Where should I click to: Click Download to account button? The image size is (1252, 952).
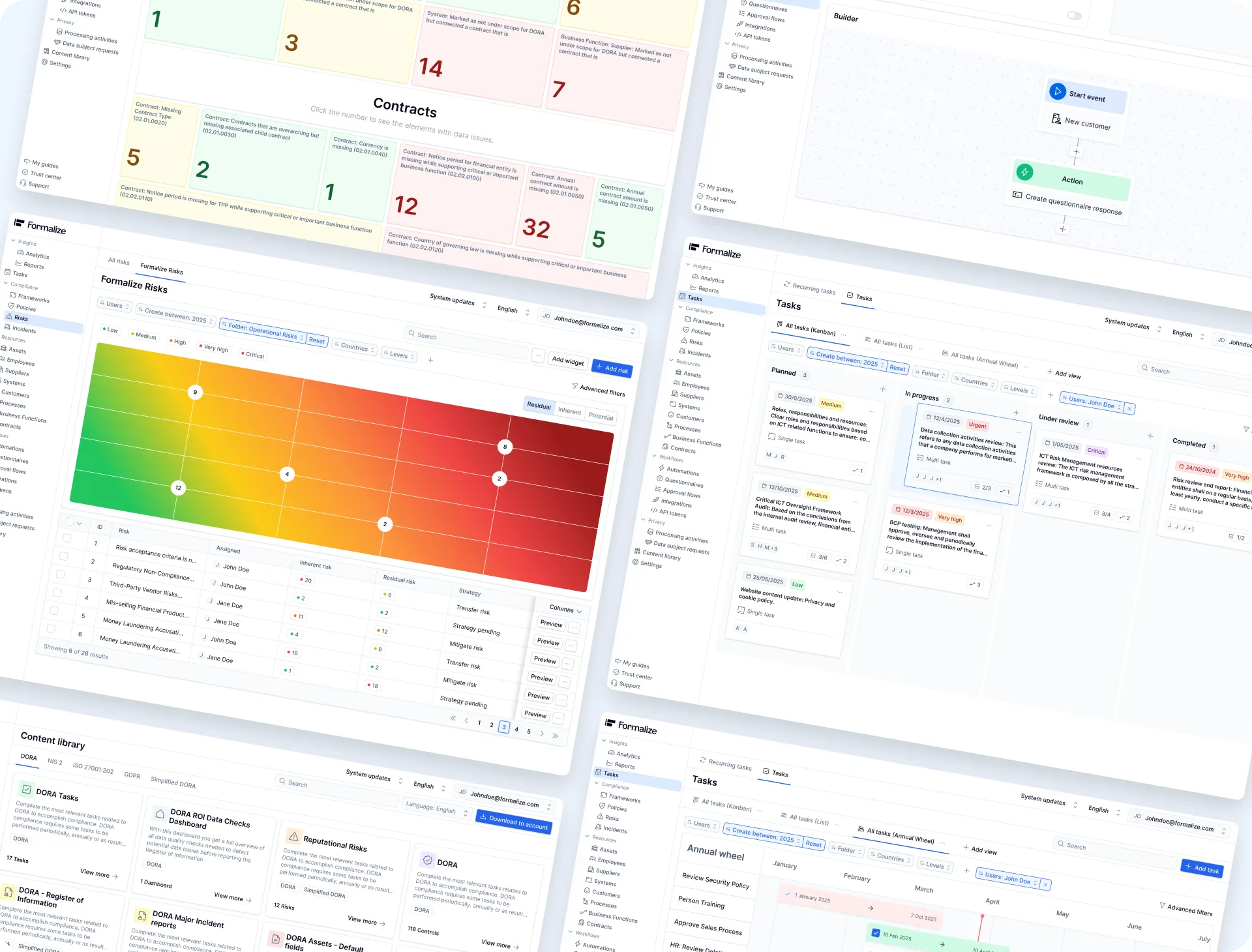[514, 822]
